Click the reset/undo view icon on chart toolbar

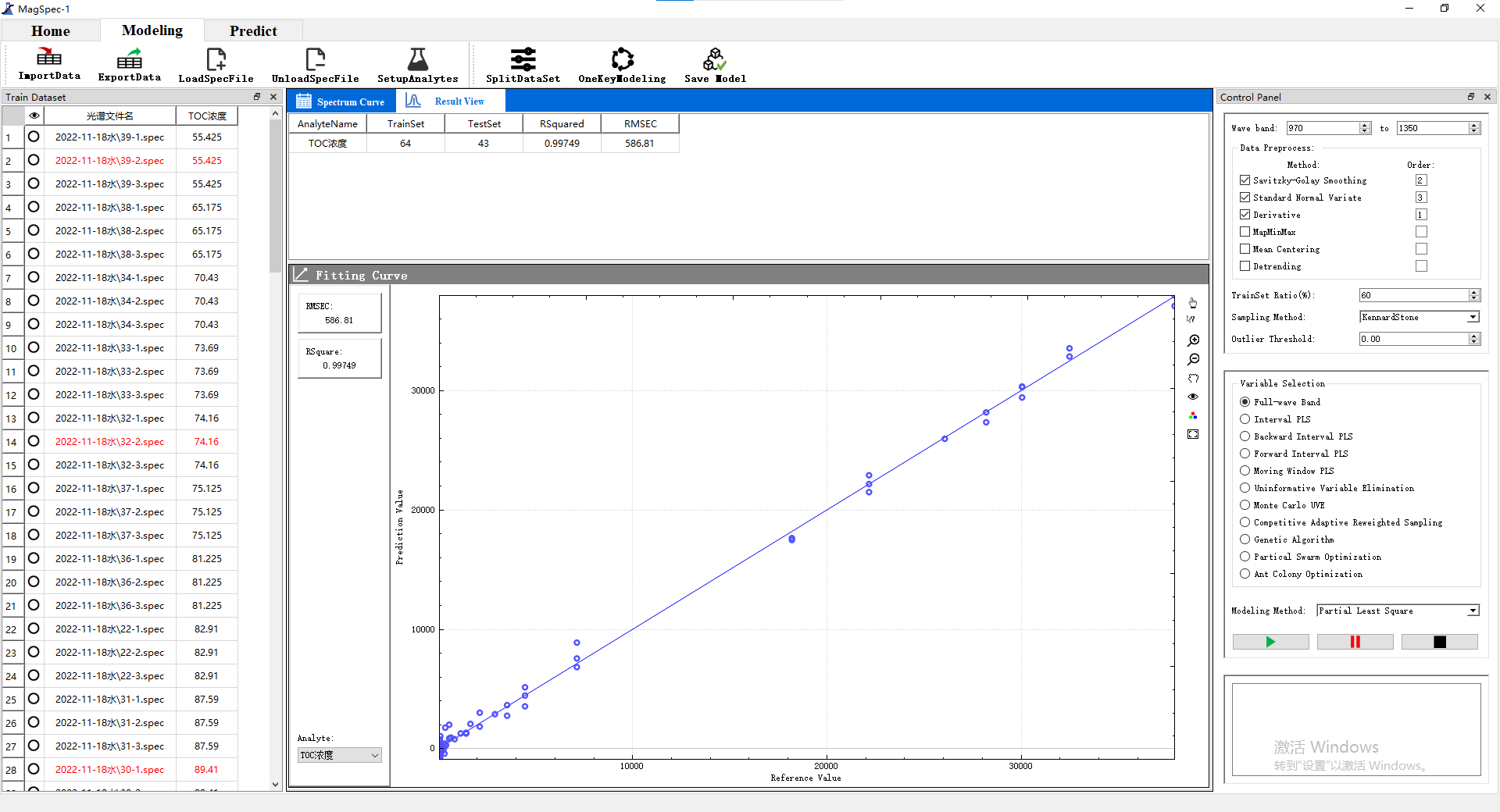[x=1193, y=378]
